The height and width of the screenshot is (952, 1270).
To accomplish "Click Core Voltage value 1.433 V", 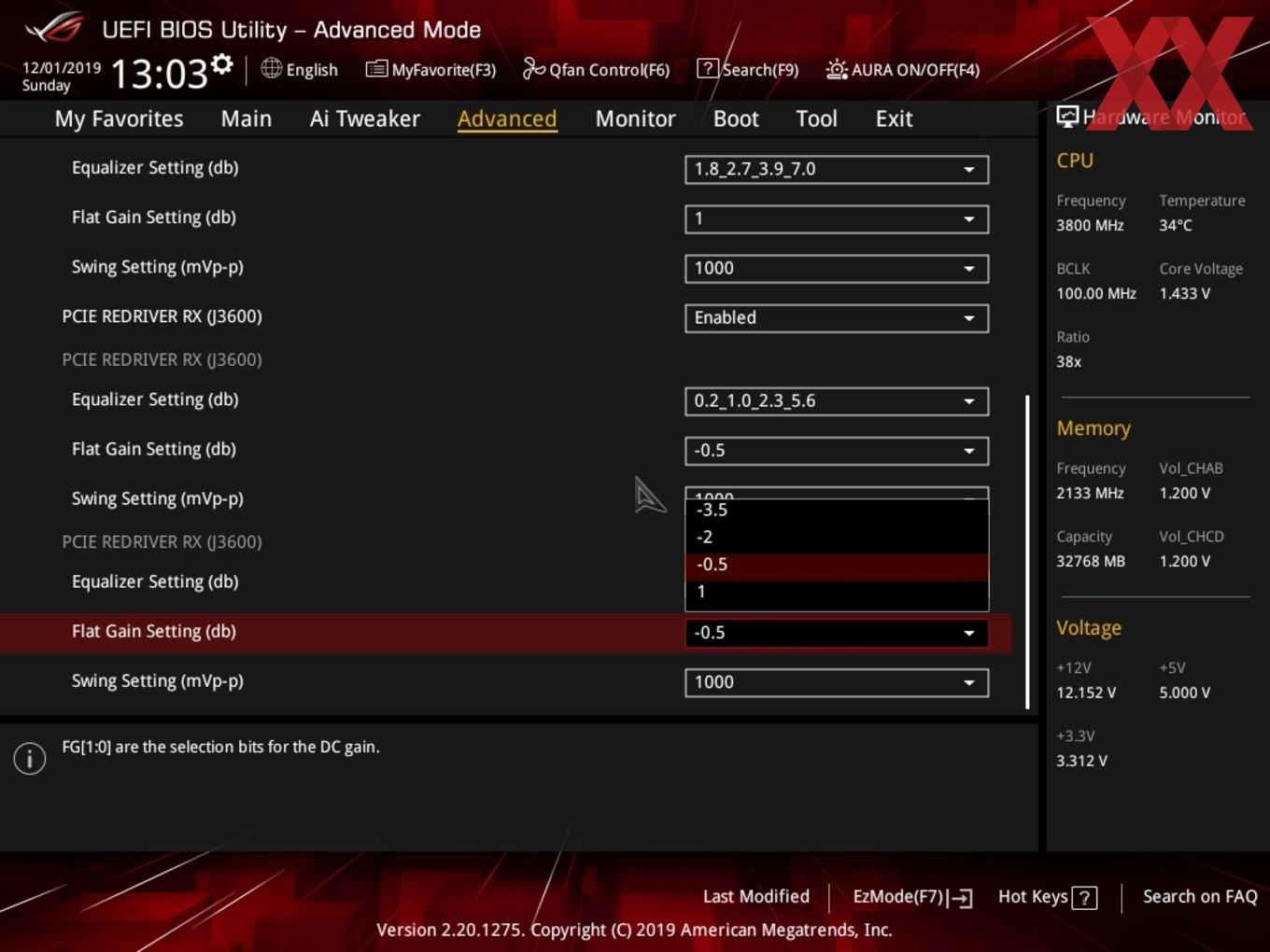I will pyautogui.click(x=1185, y=293).
